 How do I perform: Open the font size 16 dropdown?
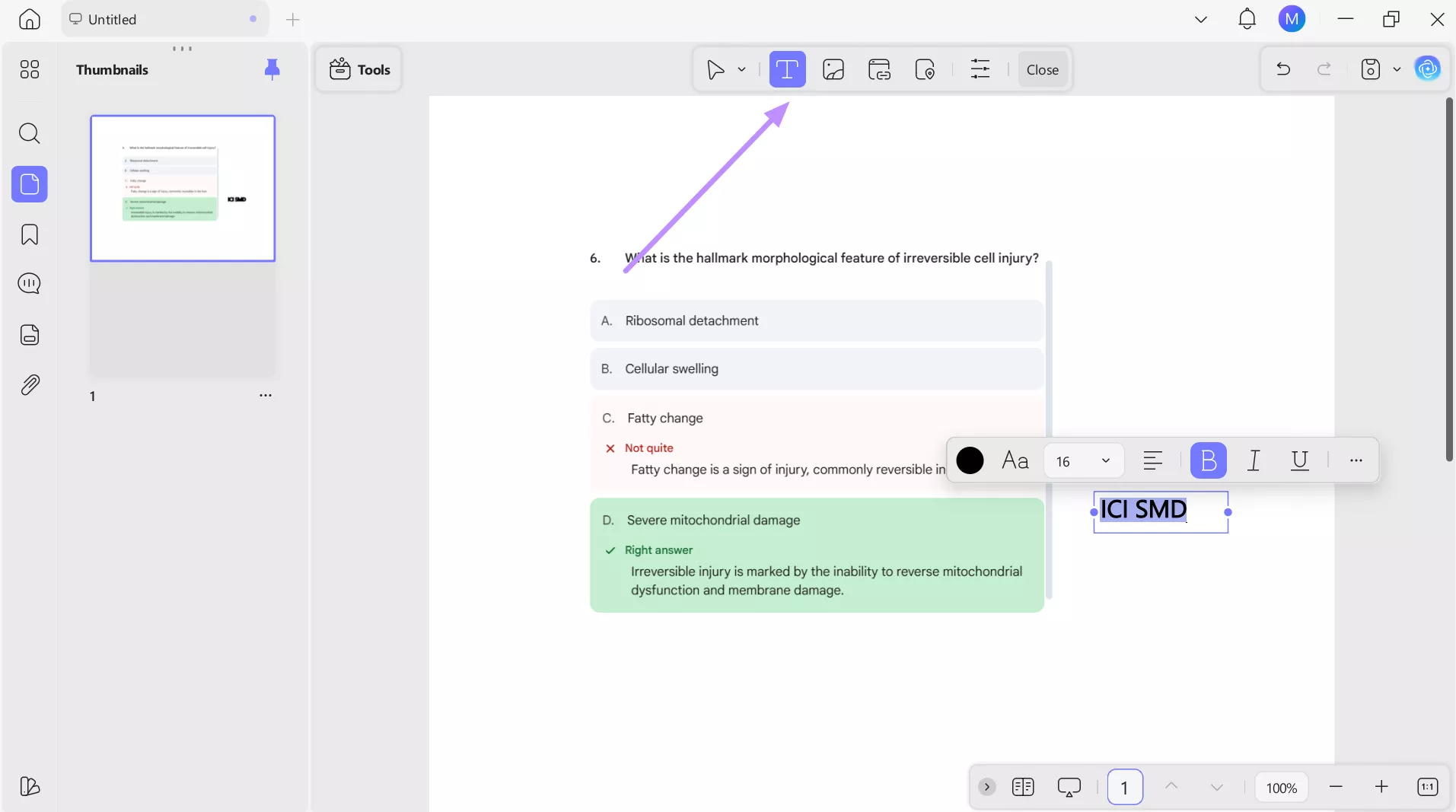[x=1084, y=460]
